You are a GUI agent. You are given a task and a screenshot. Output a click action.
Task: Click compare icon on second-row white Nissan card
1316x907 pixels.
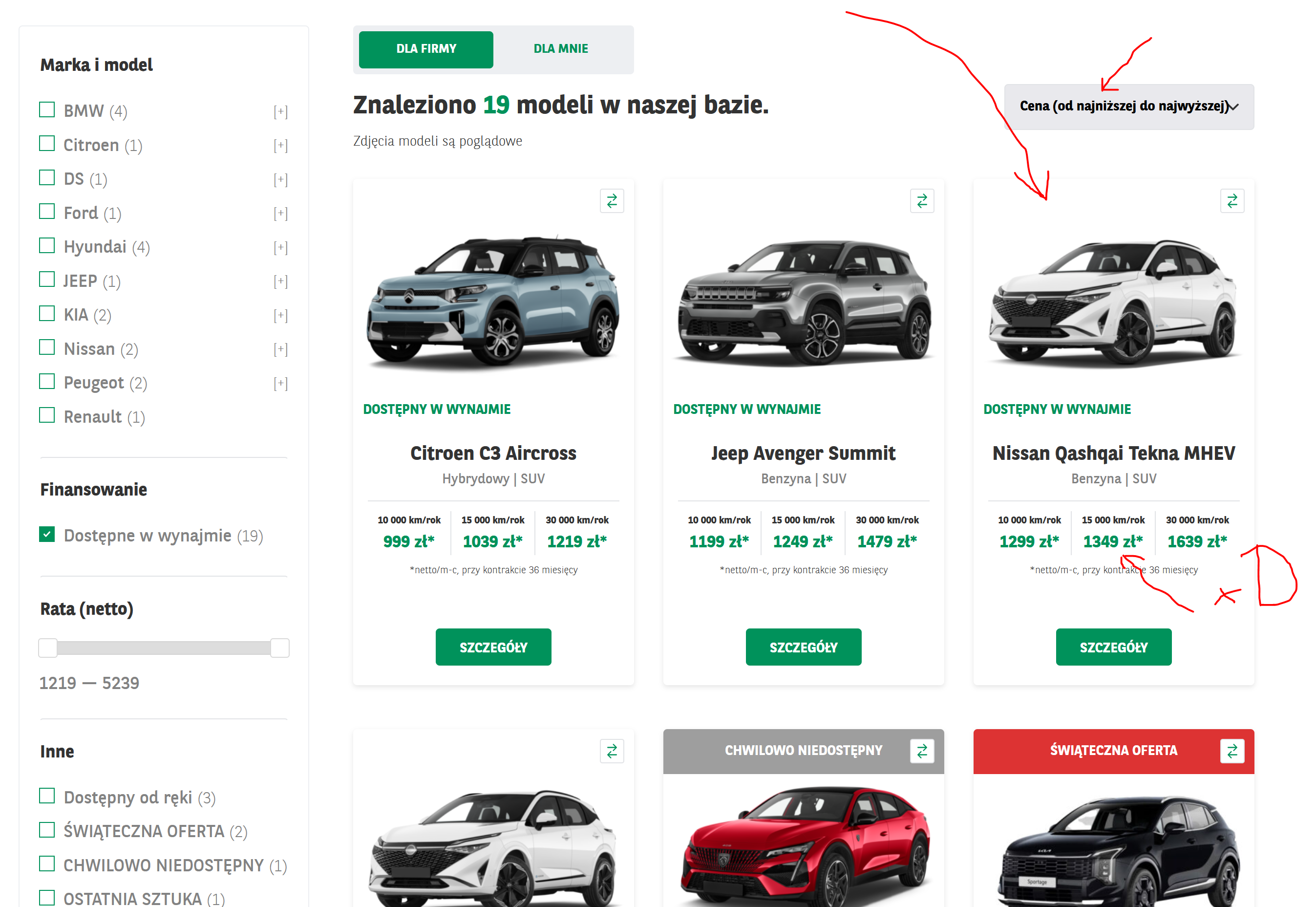coord(611,751)
